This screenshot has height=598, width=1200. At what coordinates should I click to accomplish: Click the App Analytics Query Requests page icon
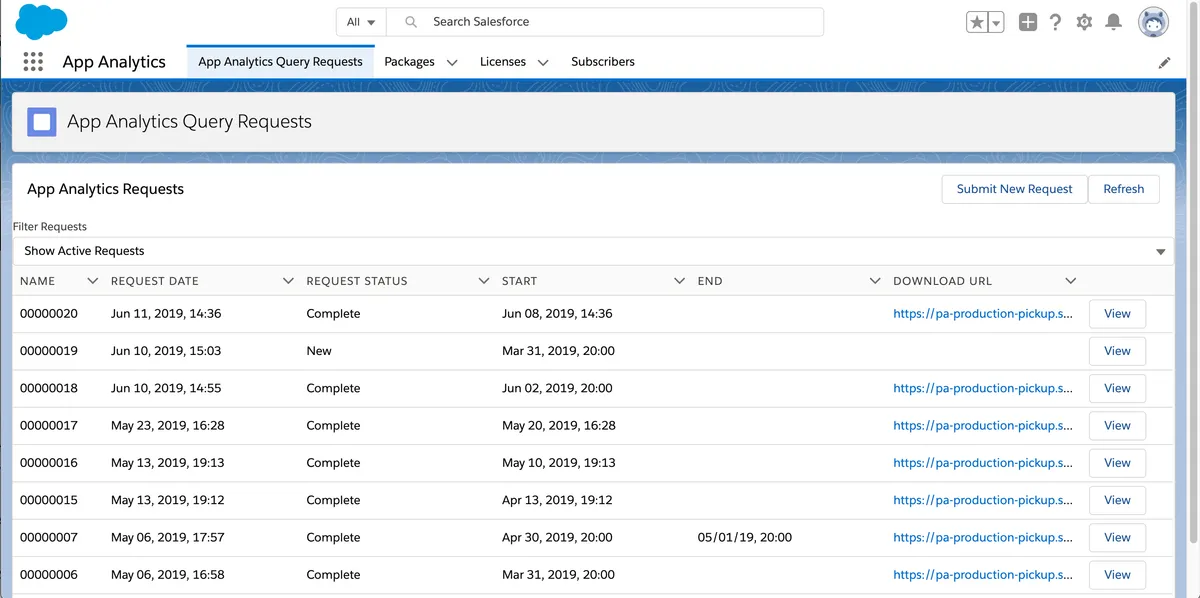(42, 122)
